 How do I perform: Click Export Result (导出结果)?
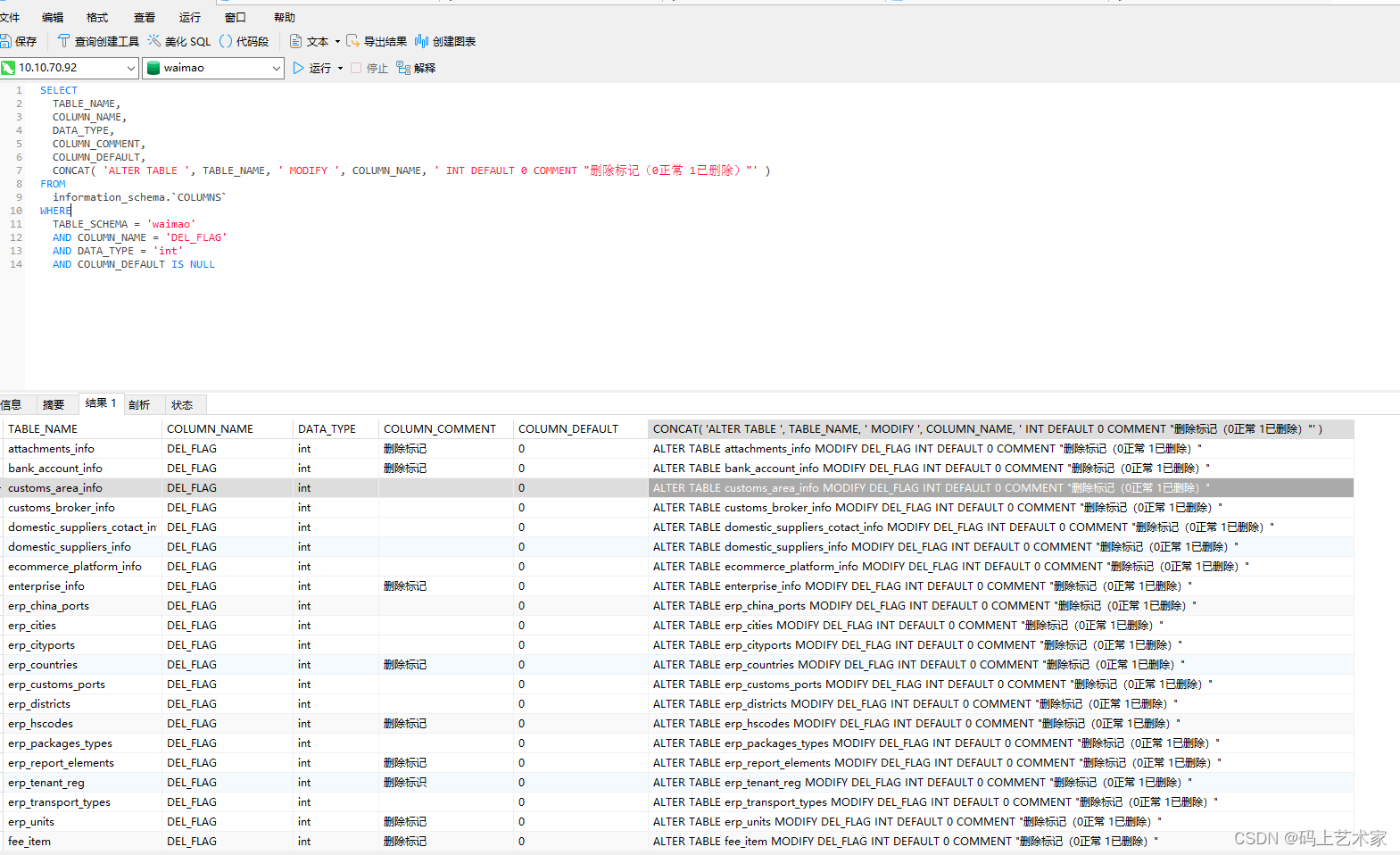click(377, 41)
